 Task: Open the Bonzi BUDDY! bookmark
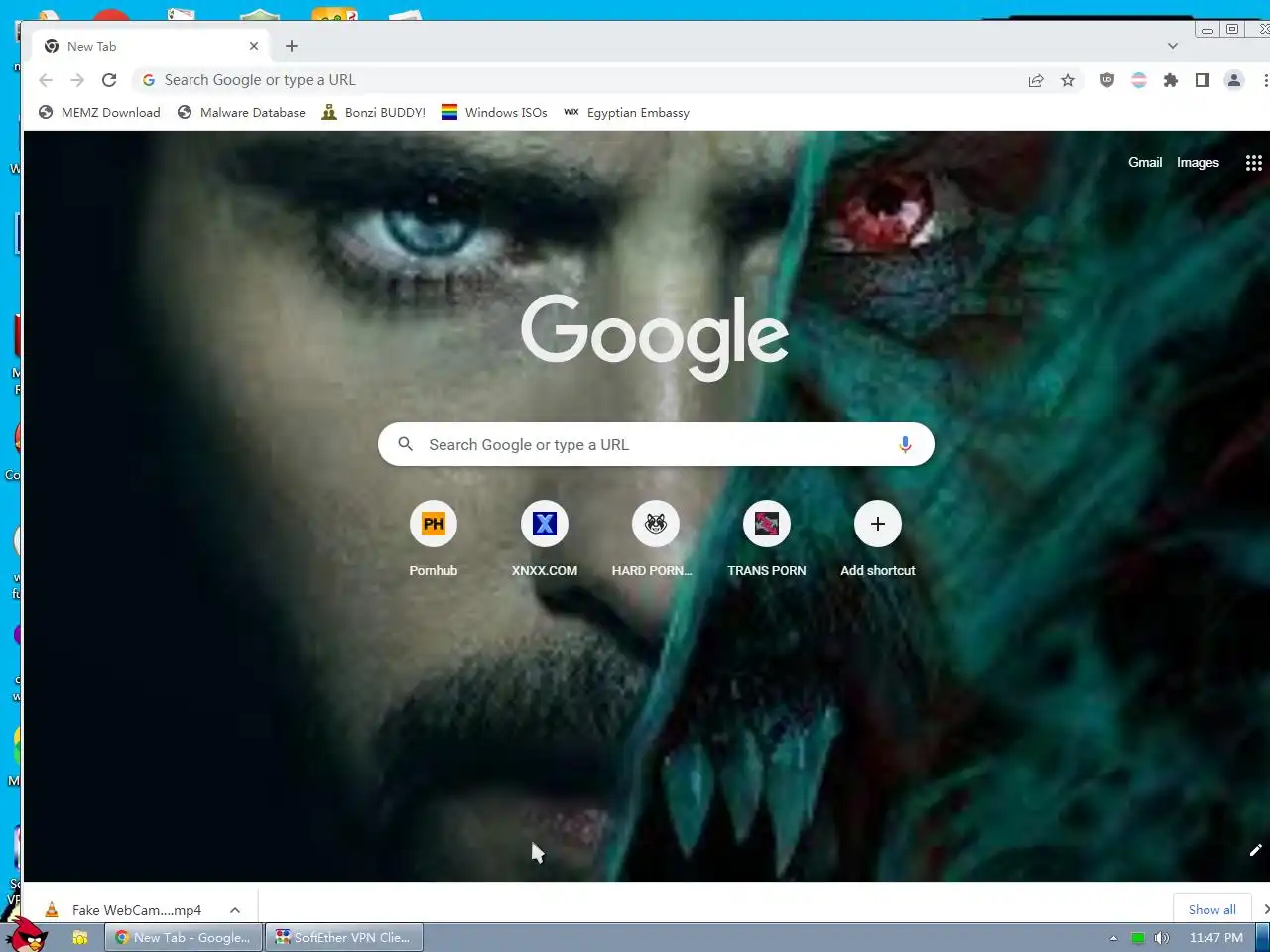click(374, 113)
